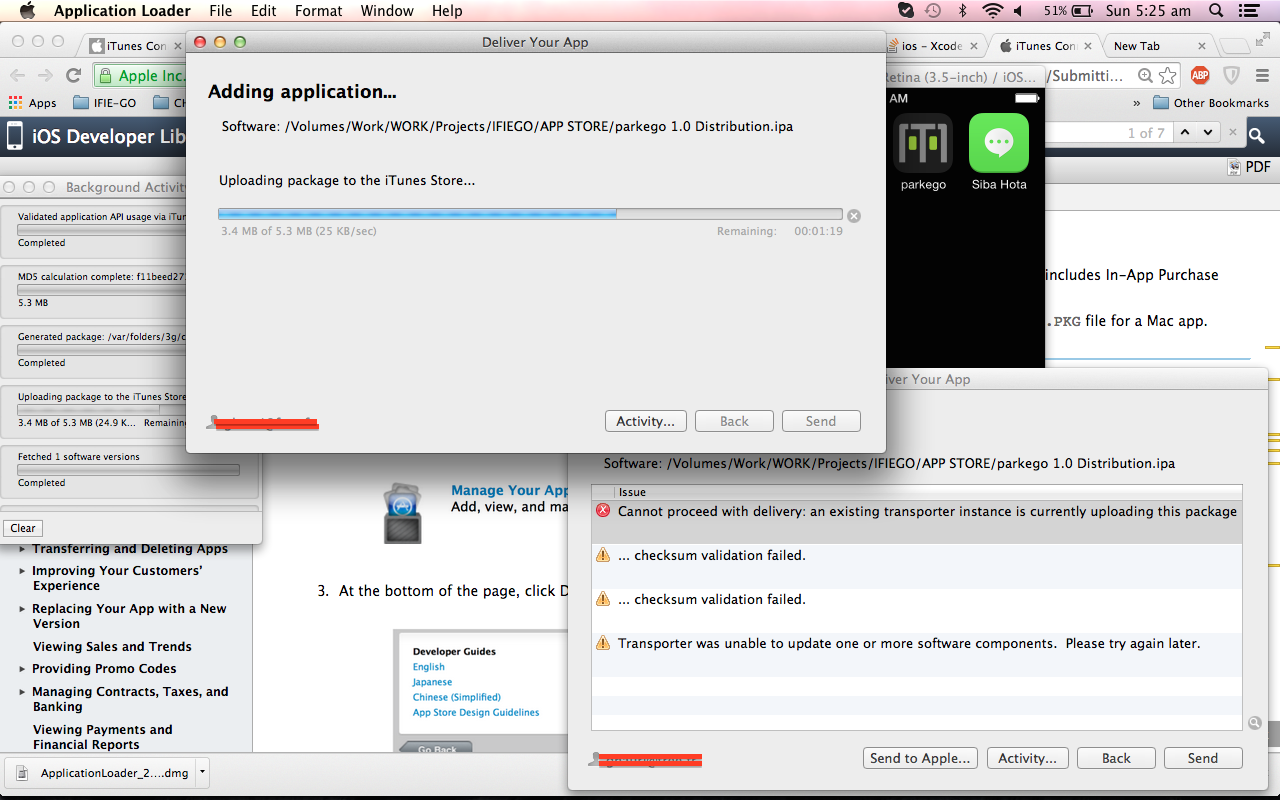Click the zoom magnifier icon in address bar

click(1145, 75)
